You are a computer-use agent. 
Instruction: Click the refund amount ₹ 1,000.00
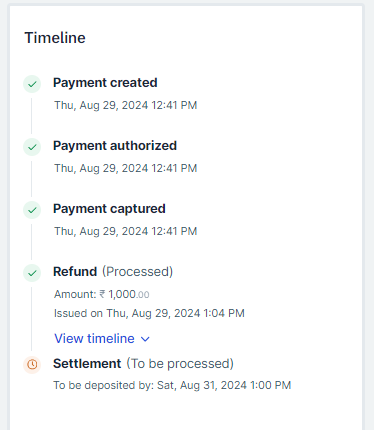124,294
